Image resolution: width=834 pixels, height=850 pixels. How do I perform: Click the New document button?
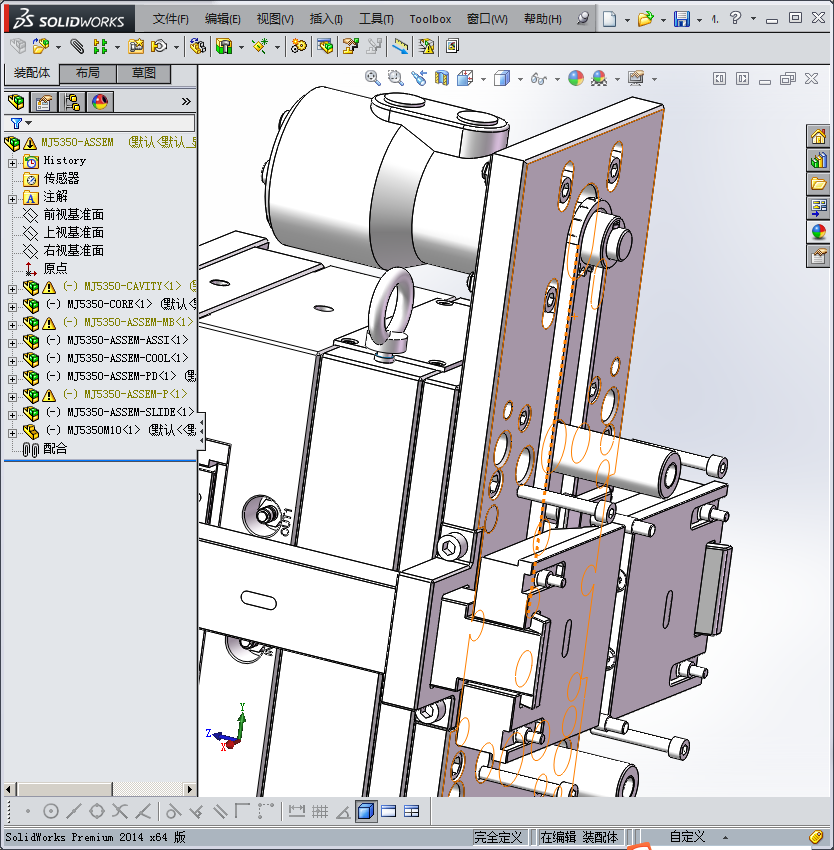point(610,19)
